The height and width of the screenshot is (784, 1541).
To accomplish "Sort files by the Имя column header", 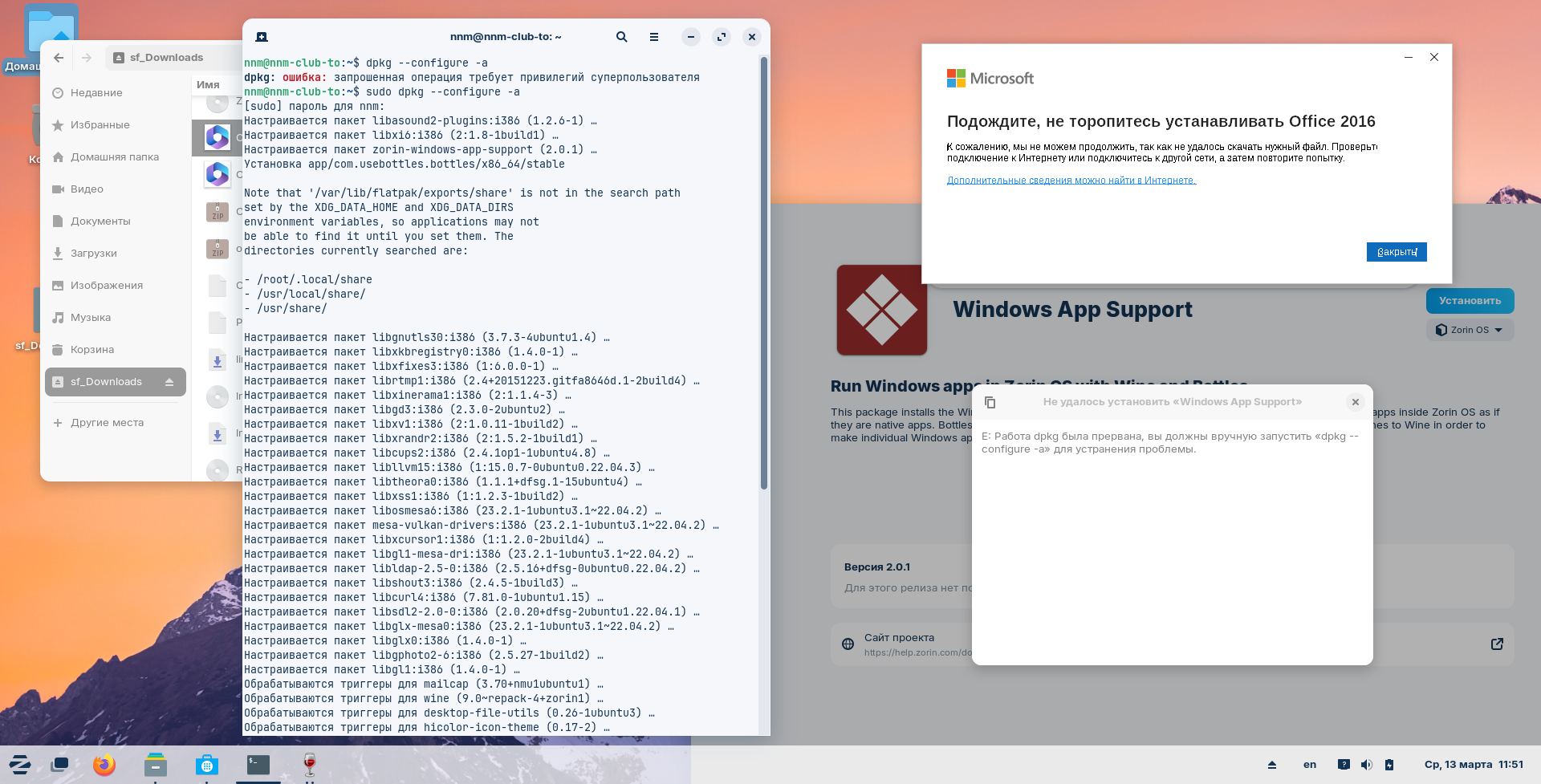I will pos(208,85).
